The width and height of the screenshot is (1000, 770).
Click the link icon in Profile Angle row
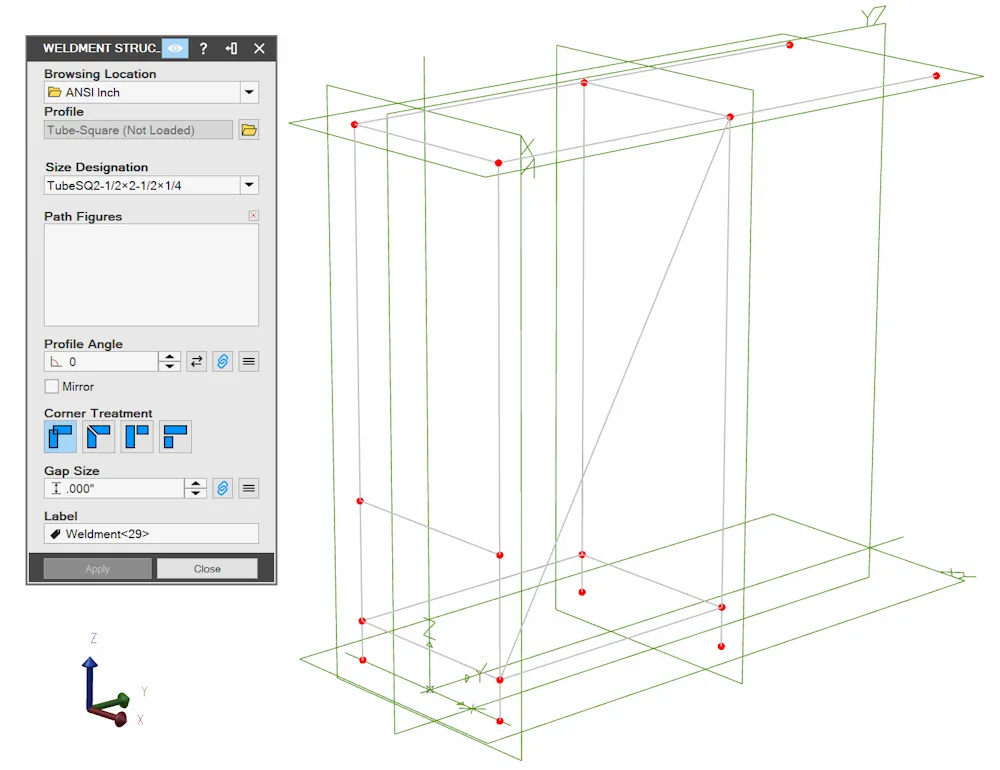coord(223,362)
